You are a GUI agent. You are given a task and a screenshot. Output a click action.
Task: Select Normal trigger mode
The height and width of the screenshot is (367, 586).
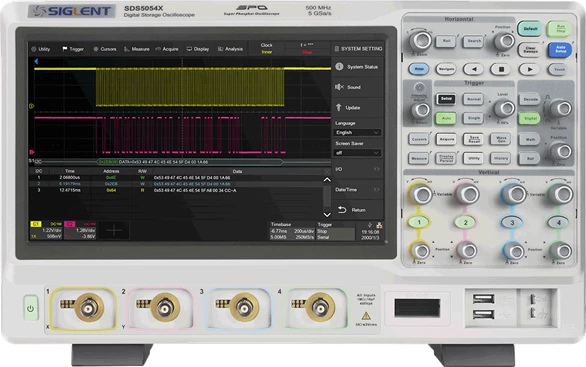point(474,99)
